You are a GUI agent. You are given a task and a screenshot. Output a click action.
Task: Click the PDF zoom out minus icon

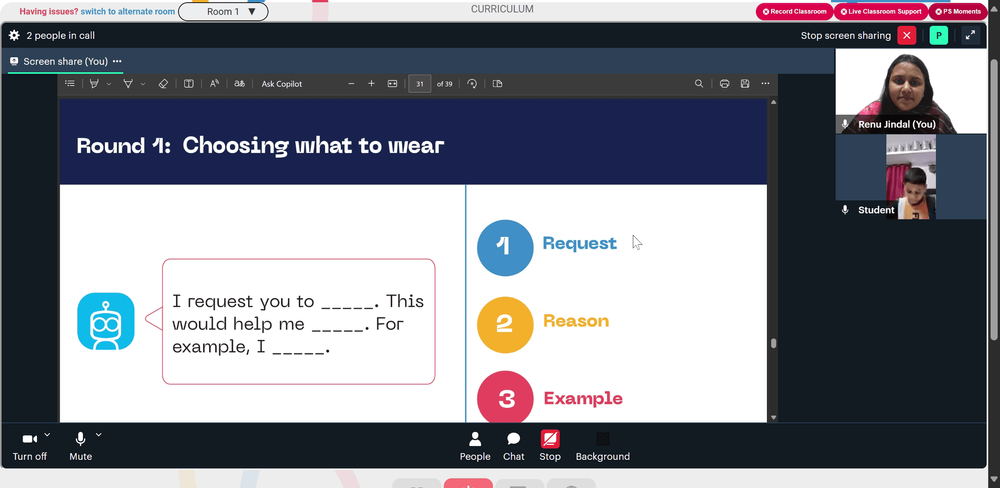351,84
